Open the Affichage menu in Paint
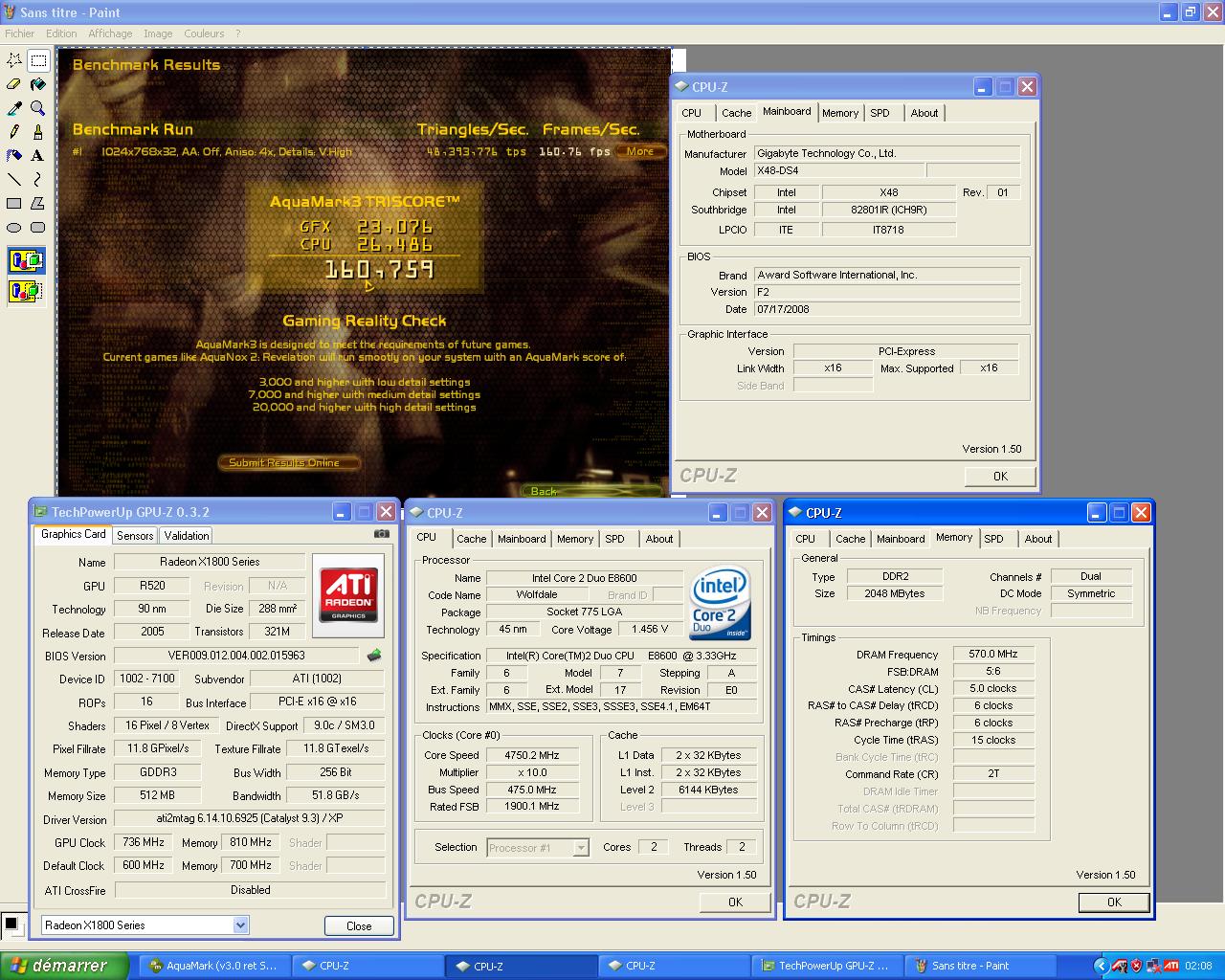 coord(110,33)
